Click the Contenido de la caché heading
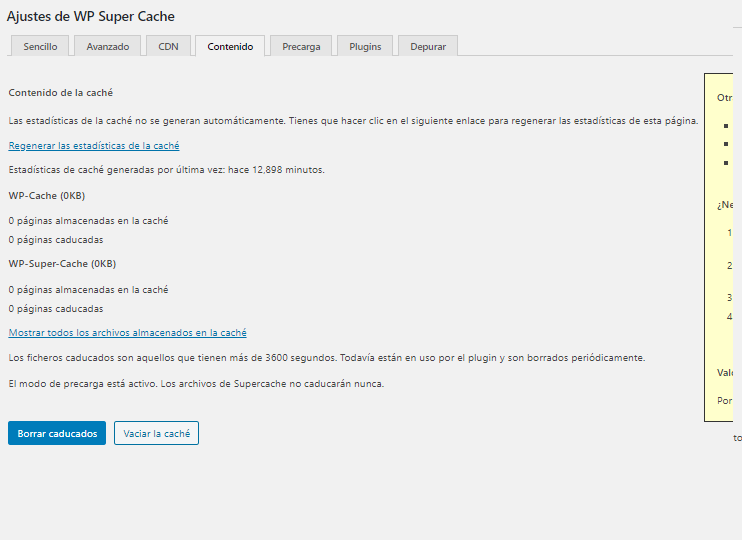742x540 pixels. (61, 93)
